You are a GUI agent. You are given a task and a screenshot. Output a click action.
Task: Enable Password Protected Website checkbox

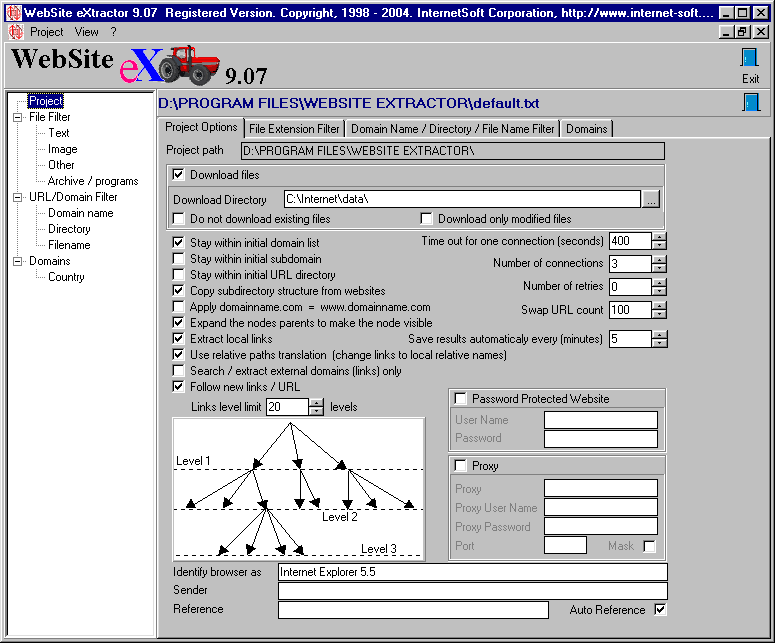coord(460,398)
